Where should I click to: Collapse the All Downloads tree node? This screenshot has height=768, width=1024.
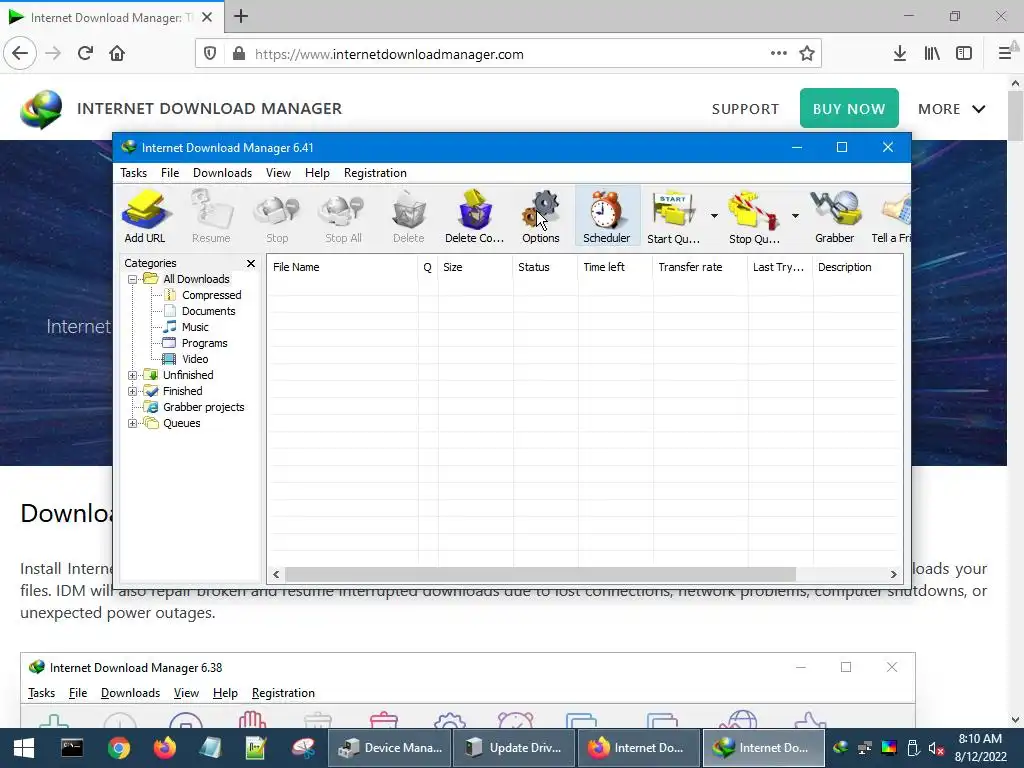click(x=133, y=280)
